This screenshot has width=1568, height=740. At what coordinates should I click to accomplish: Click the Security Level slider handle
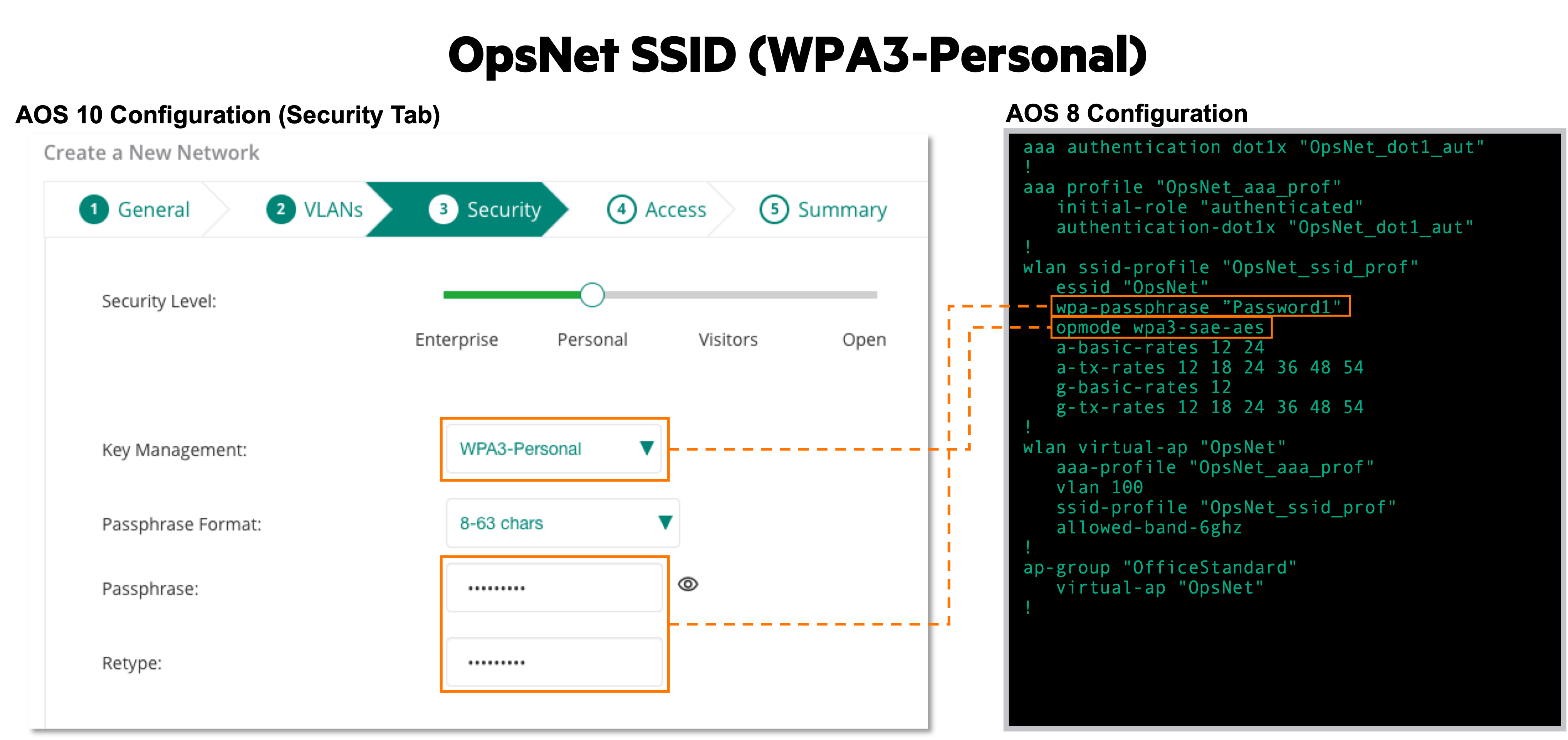coord(592,295)
